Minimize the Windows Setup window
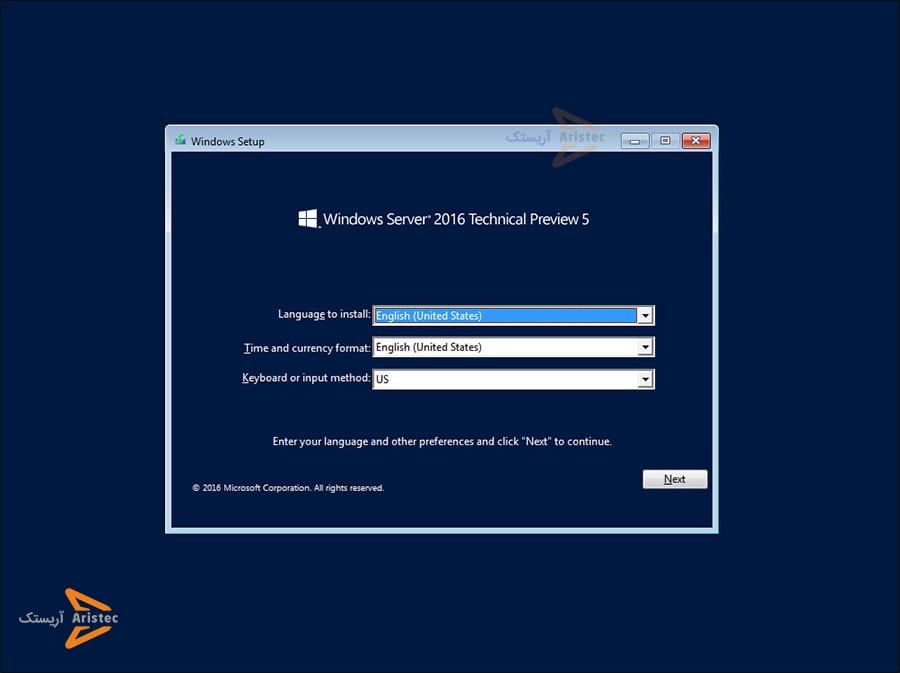900x673 pixels. [634, 140]
